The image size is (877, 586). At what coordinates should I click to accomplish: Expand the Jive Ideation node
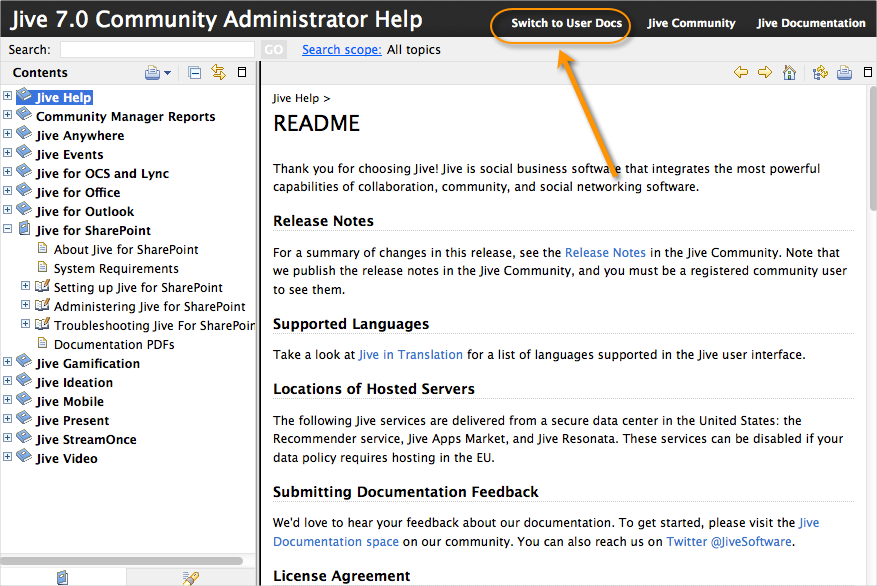(x=7, y=381)
